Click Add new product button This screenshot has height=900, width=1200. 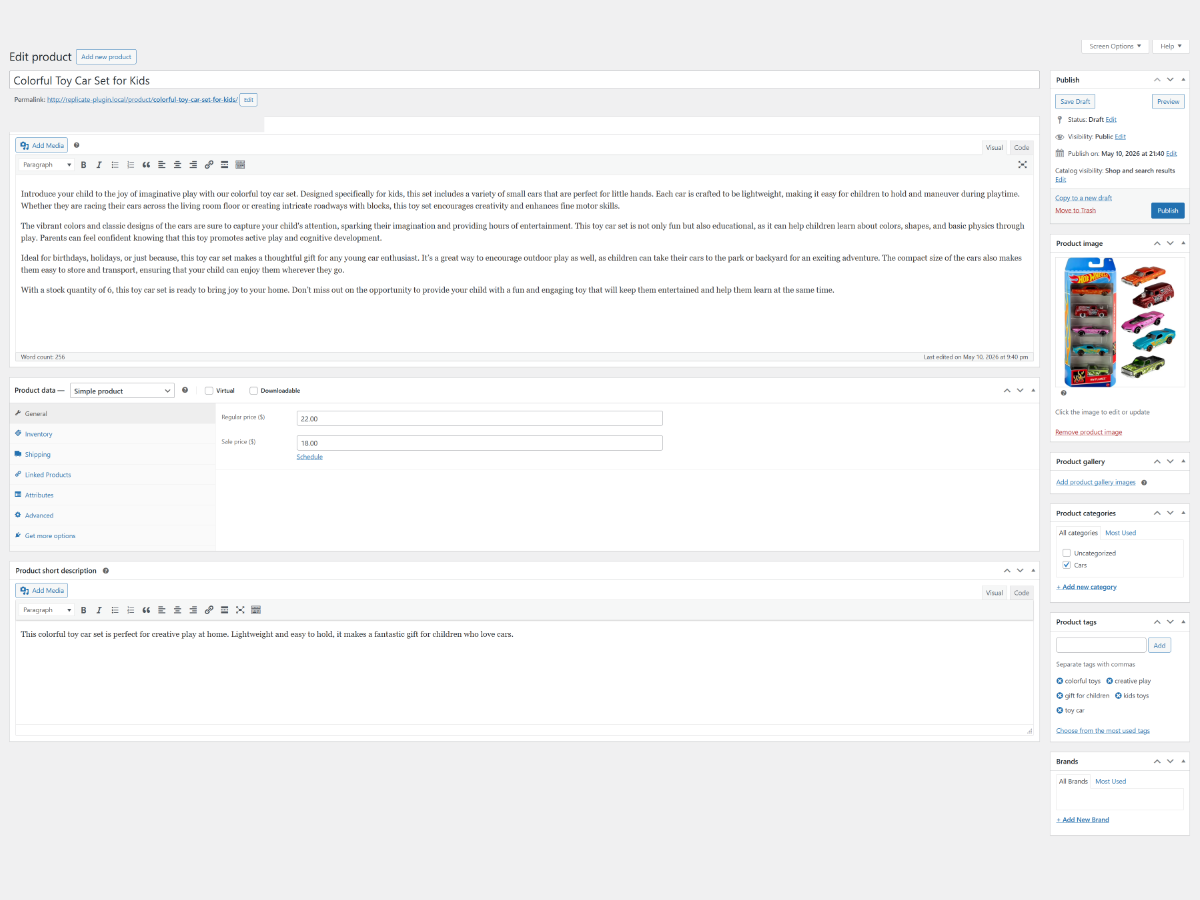[x=106, y=57]
